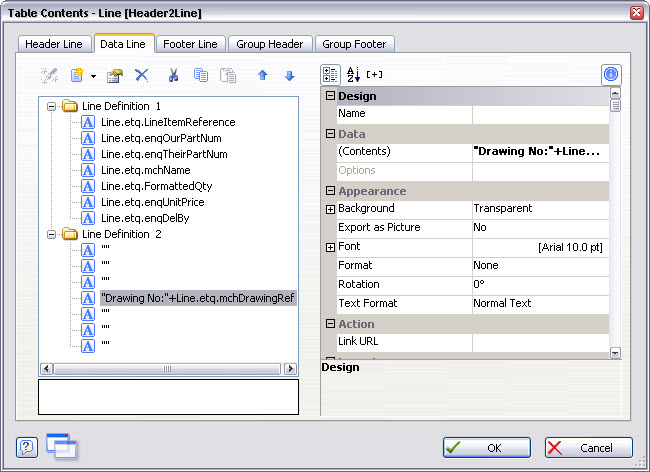Select Line.etq.mchName in the tree
The image size is (650, 472).
pos(146,170)
